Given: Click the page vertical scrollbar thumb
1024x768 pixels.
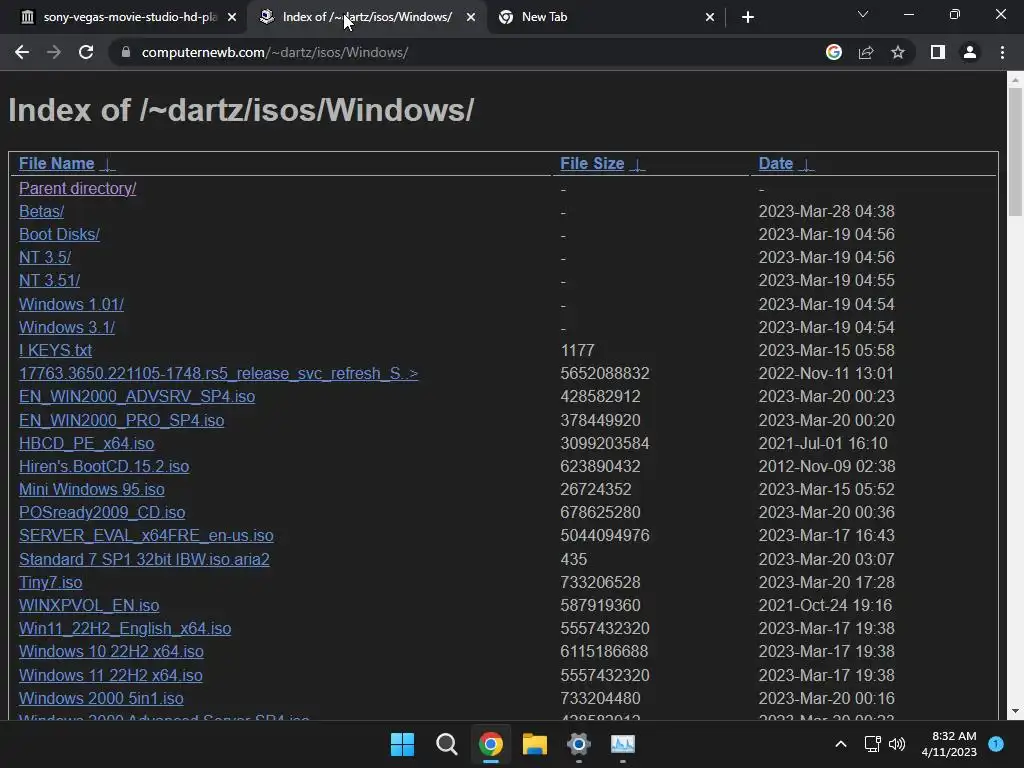Looking at the screenshot, I should 1015,152.
